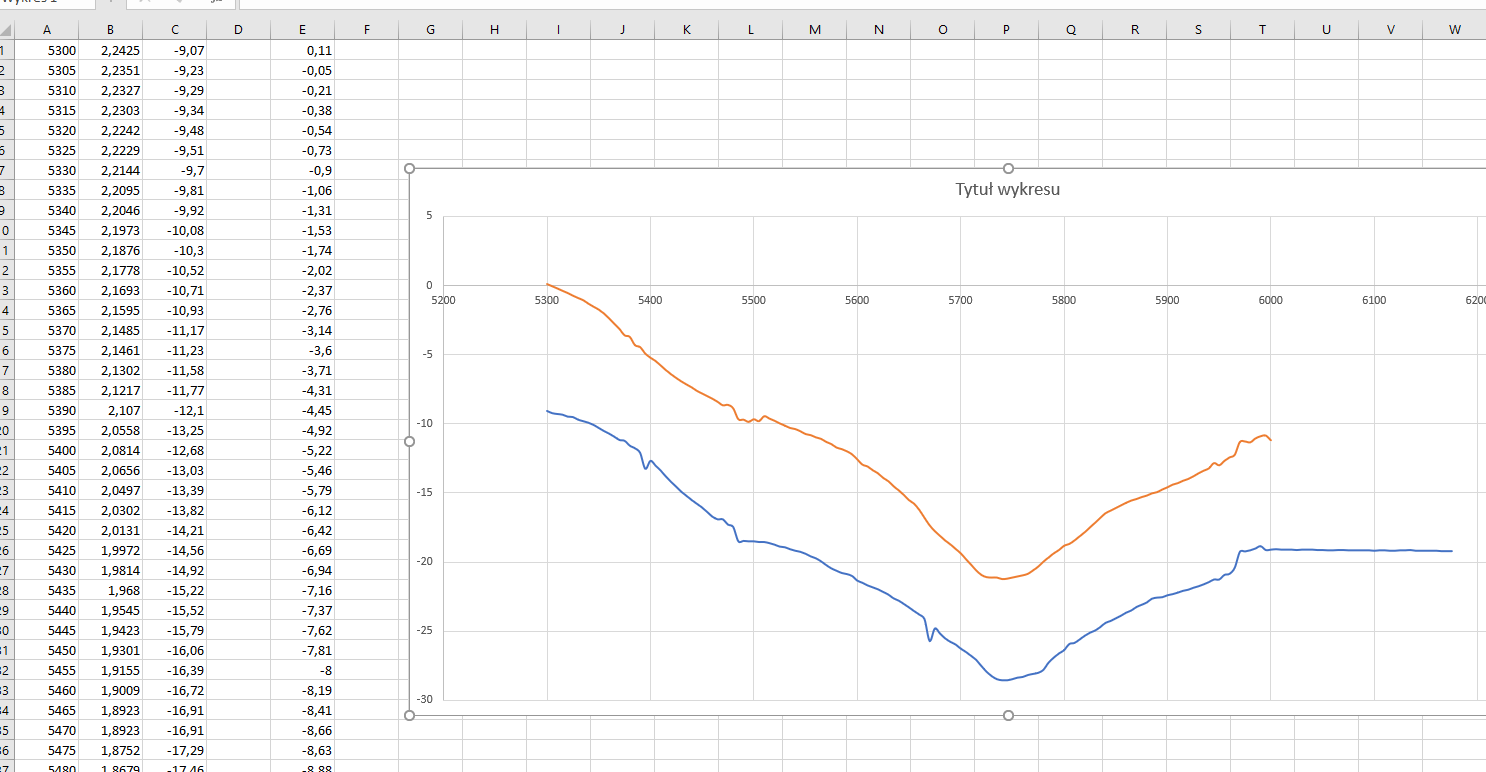This screenshot has width=1486, height=772.
Task: Select column B header
Action: tap(110, 30)
